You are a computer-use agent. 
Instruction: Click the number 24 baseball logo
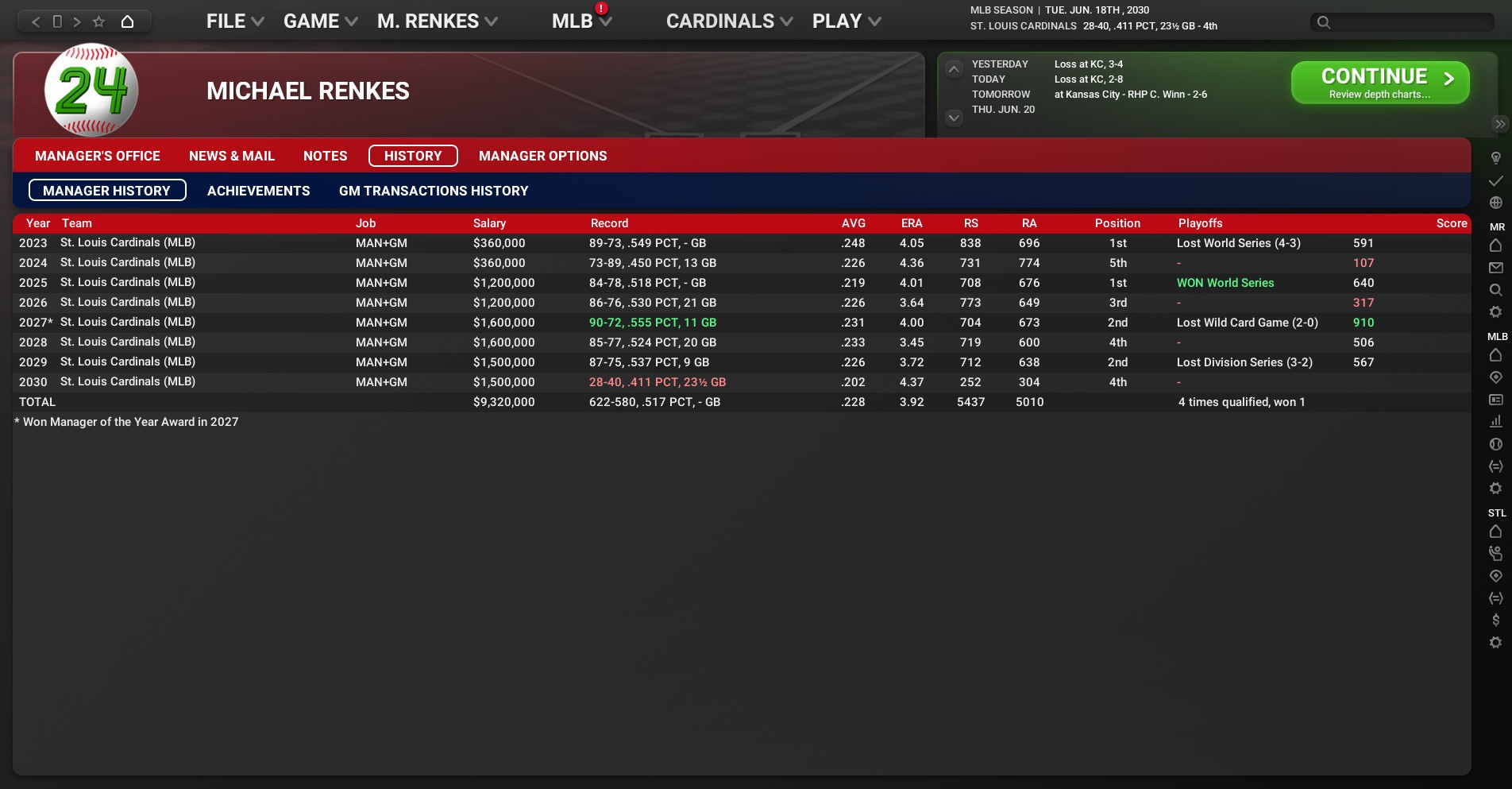point(91,90)
